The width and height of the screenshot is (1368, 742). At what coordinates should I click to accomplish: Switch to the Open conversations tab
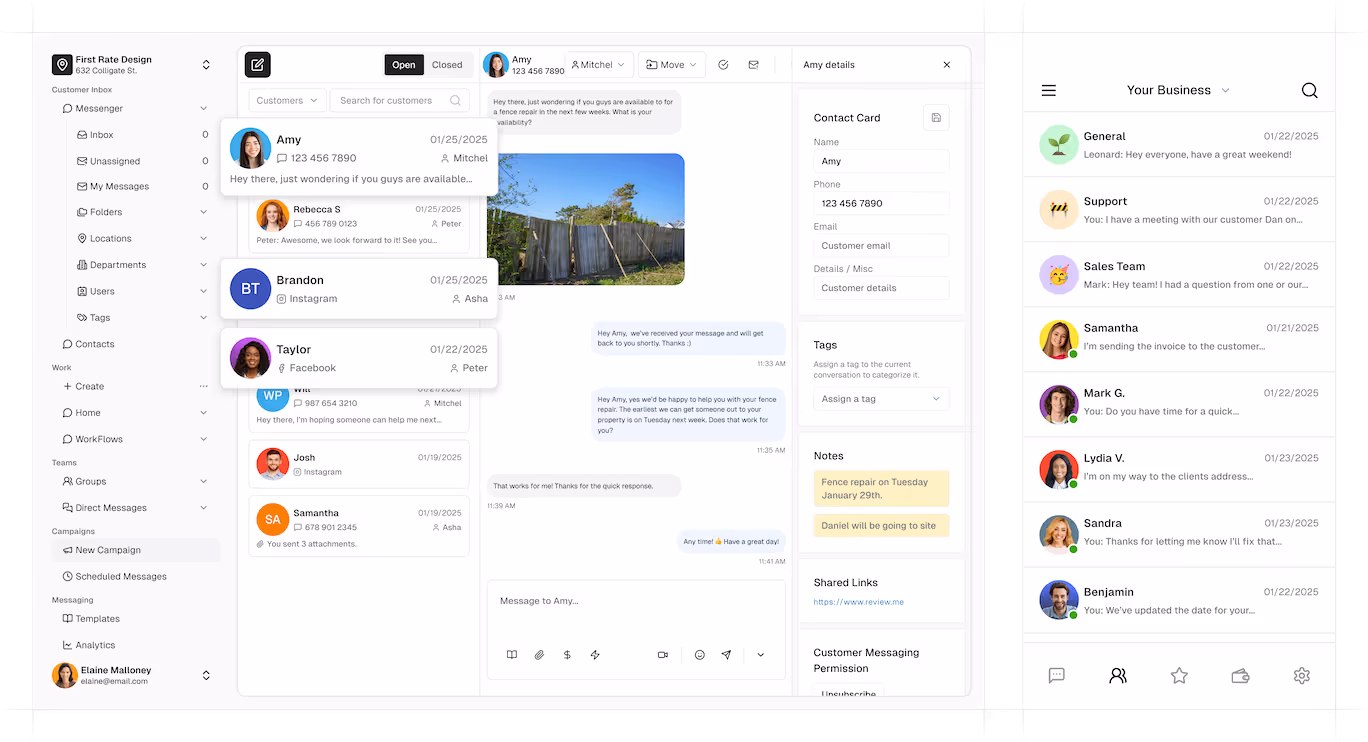click(x=404, y=64)
